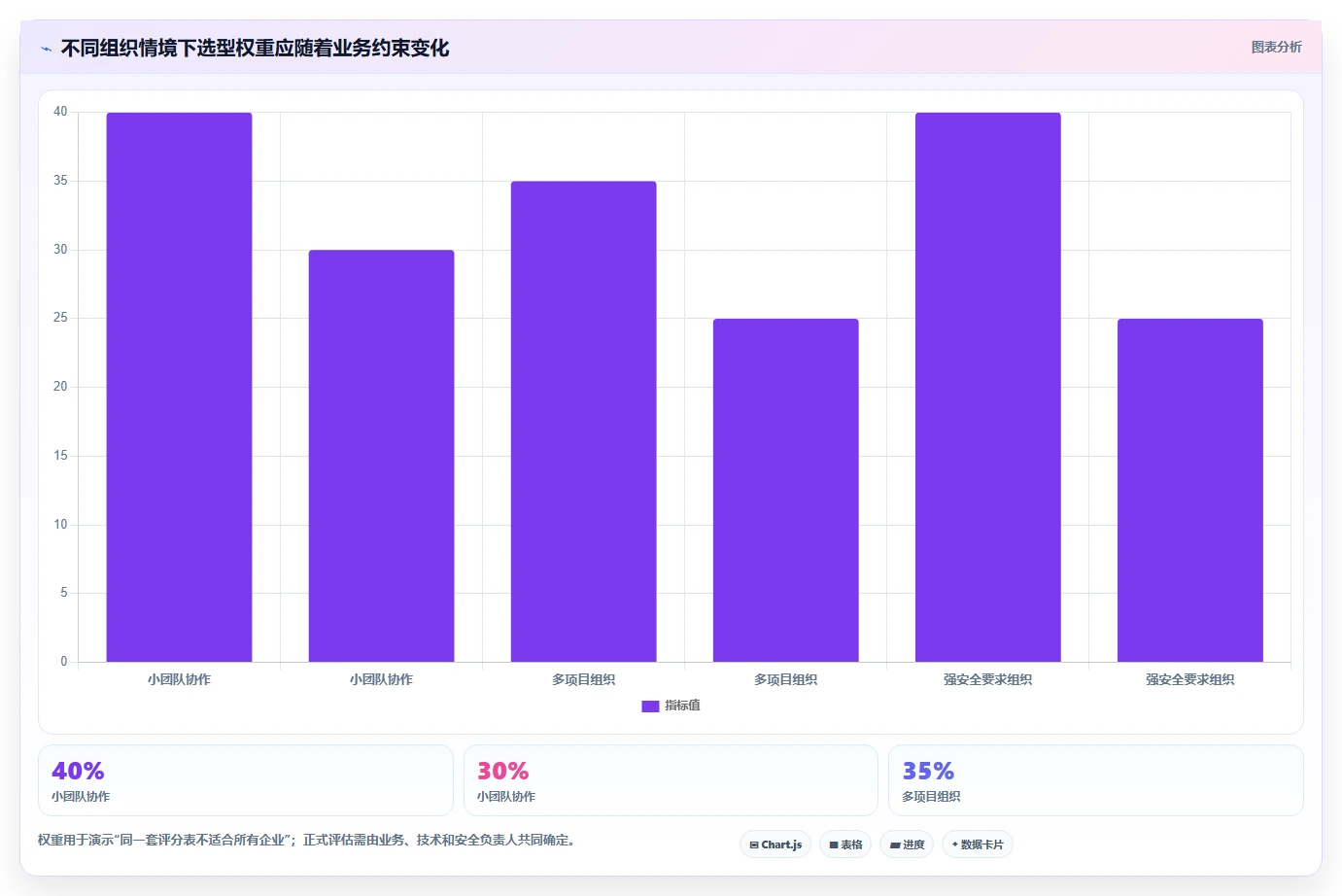The image size is (1342, 896).
Task: Click the small icon before the chart title
Action: click(46, 49)
